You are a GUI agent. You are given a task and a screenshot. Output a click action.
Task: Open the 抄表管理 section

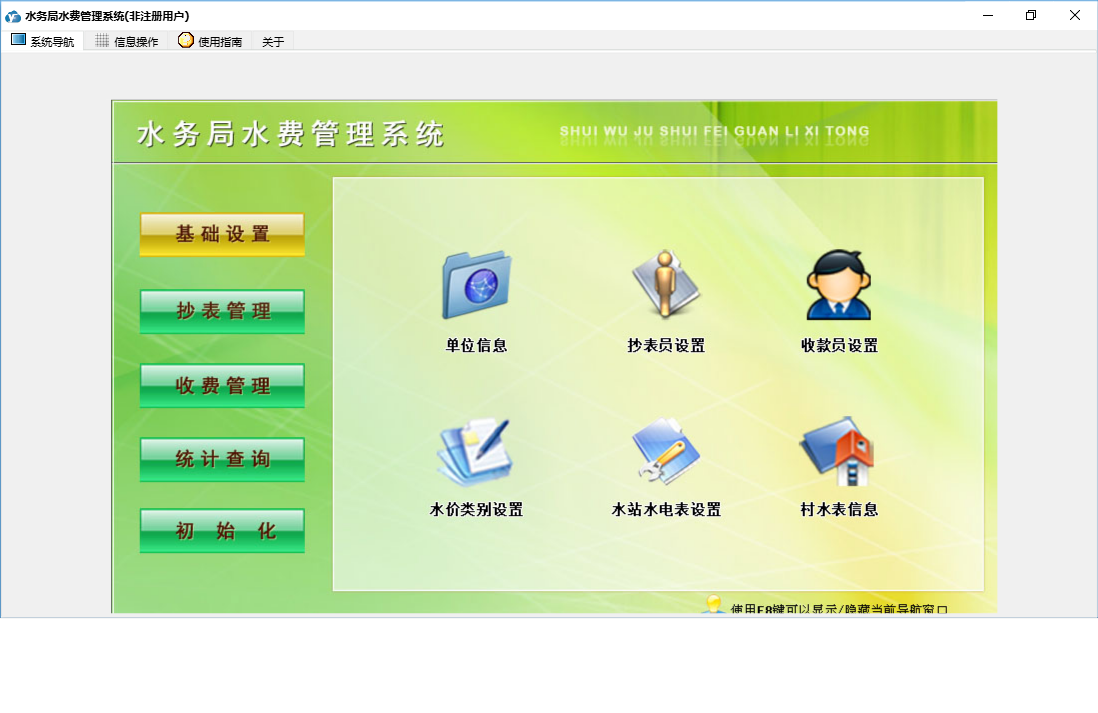click(222, 311)
